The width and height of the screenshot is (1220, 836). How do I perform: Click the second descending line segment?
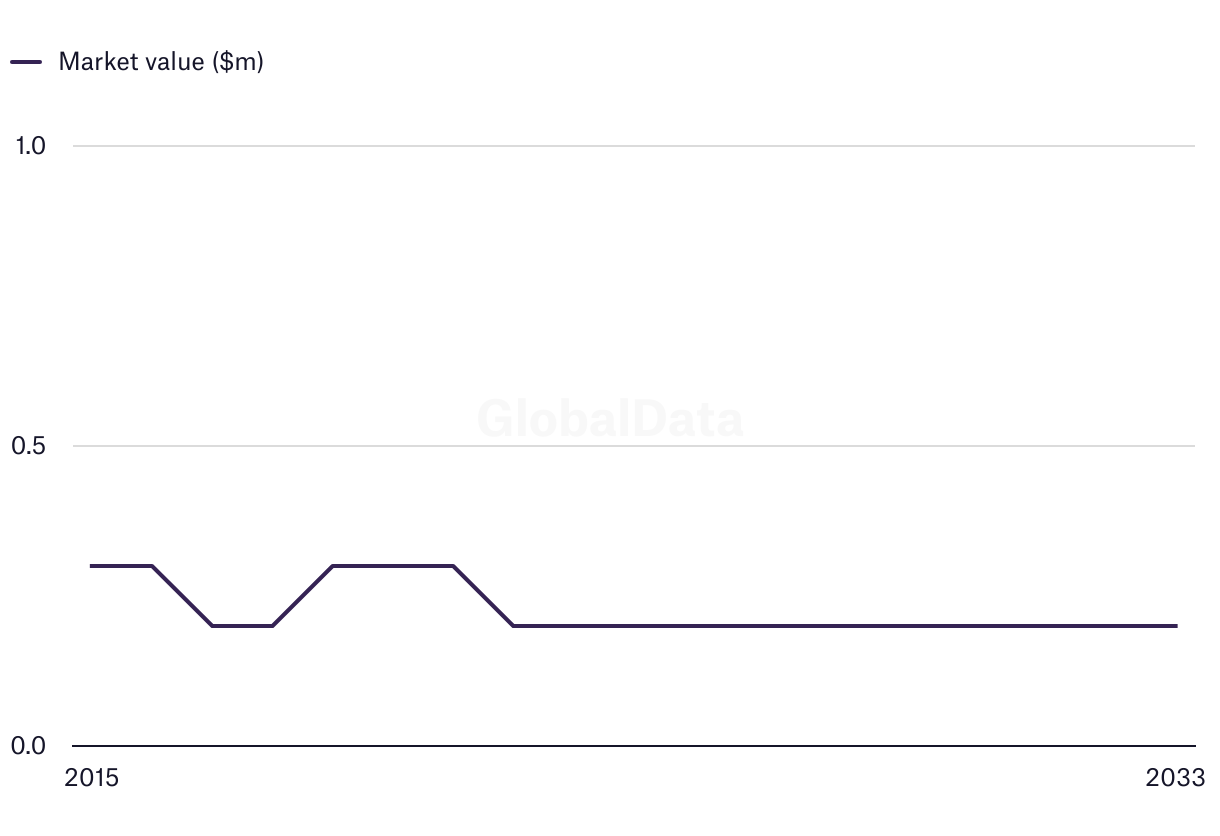coord(483,596)
